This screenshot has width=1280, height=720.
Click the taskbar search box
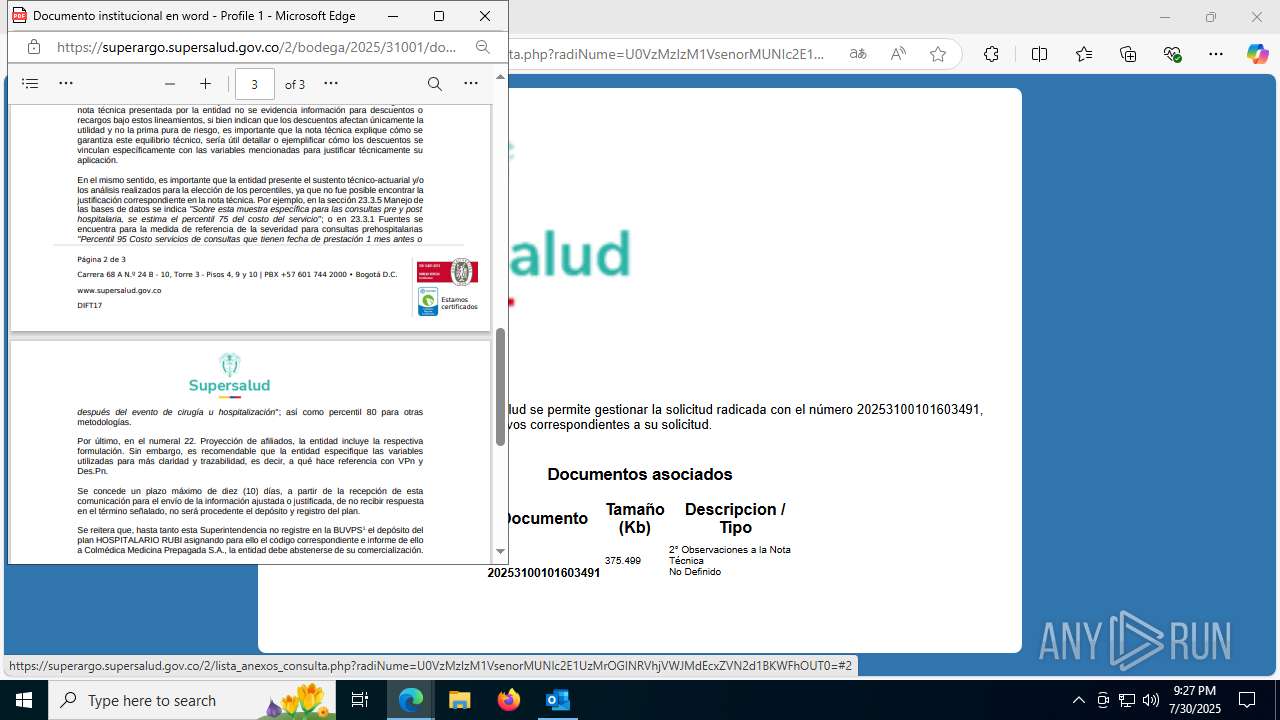[x=193, y=700]
